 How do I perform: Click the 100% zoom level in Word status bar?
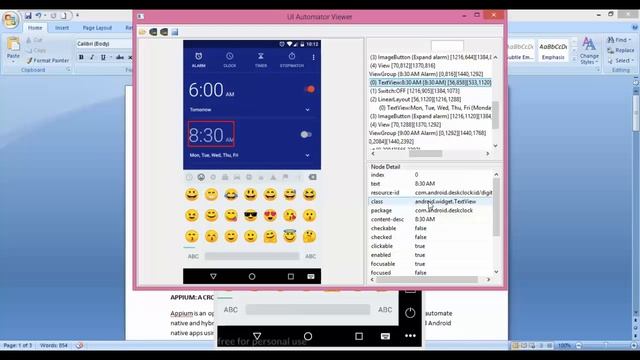click(x=564, y=346)
